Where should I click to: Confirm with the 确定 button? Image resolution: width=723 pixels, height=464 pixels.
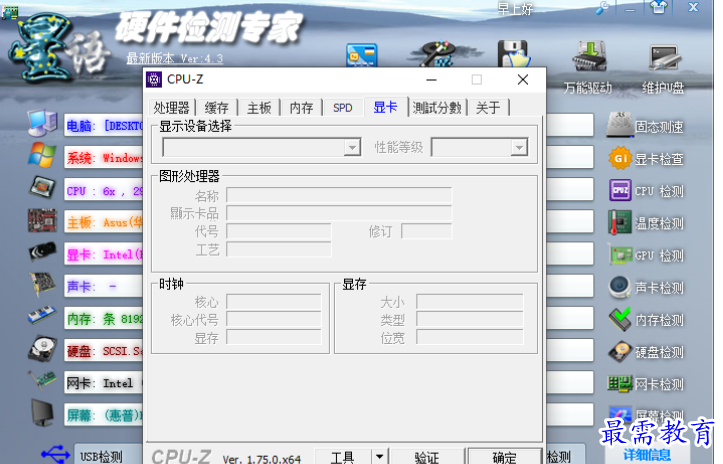[504, 457]
